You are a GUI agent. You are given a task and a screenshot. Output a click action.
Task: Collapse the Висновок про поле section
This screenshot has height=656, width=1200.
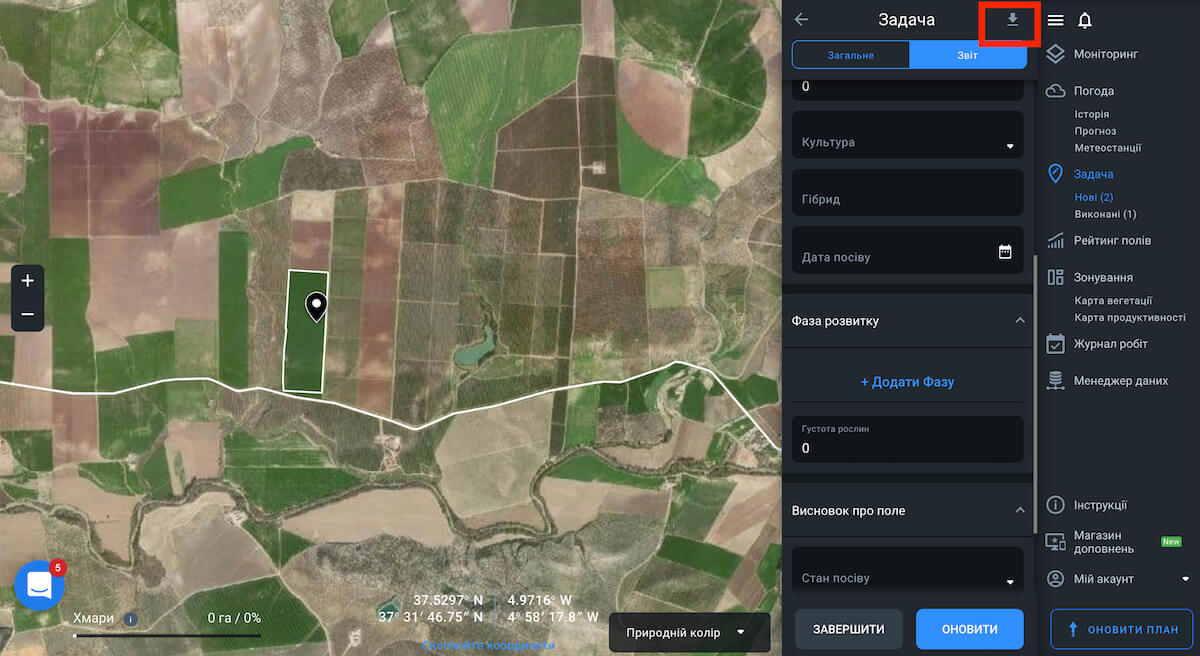[x=1020, y=510]
